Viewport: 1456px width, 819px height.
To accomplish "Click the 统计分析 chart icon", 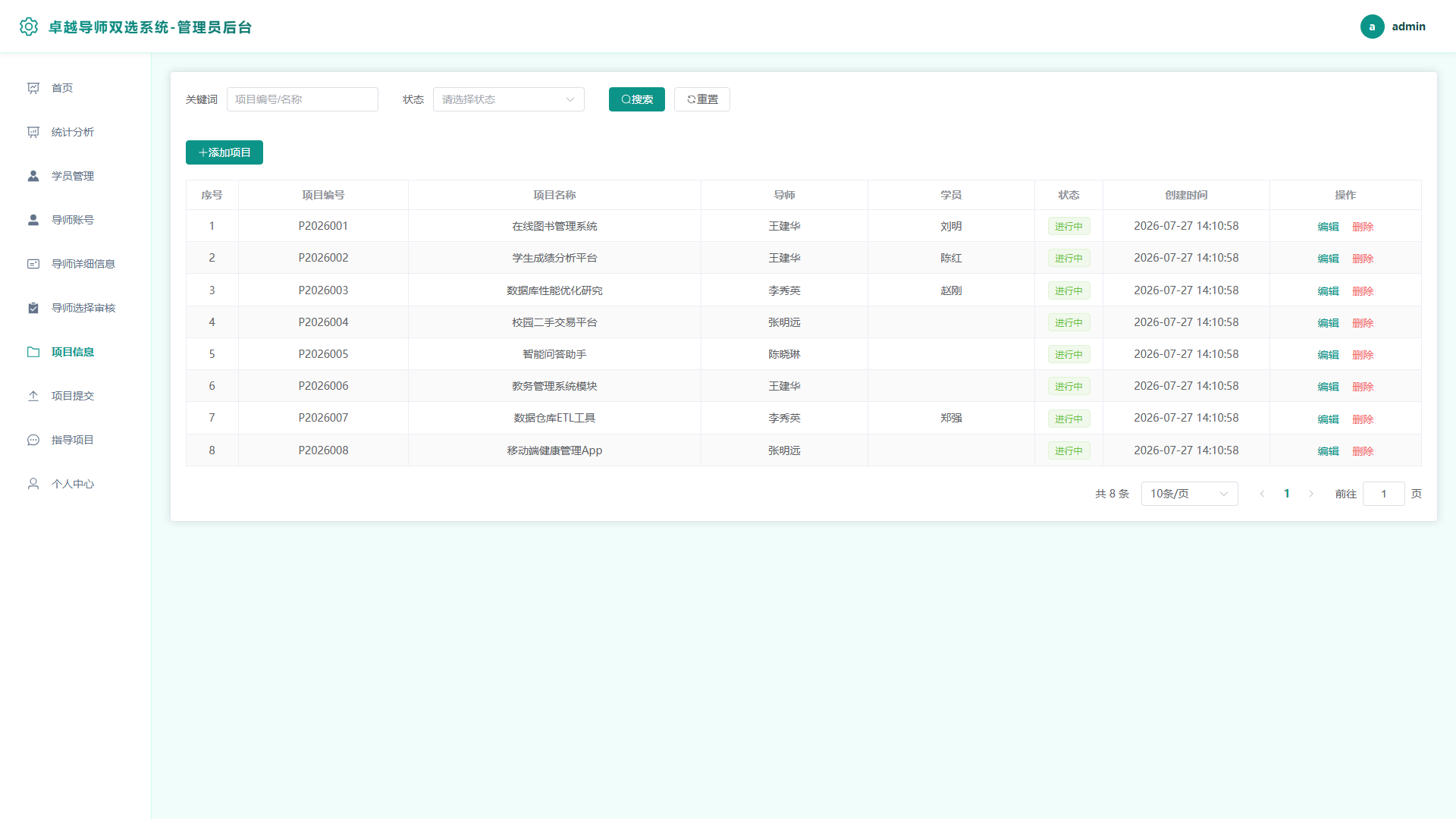I will pyautogui.click(x=33, y=132).
